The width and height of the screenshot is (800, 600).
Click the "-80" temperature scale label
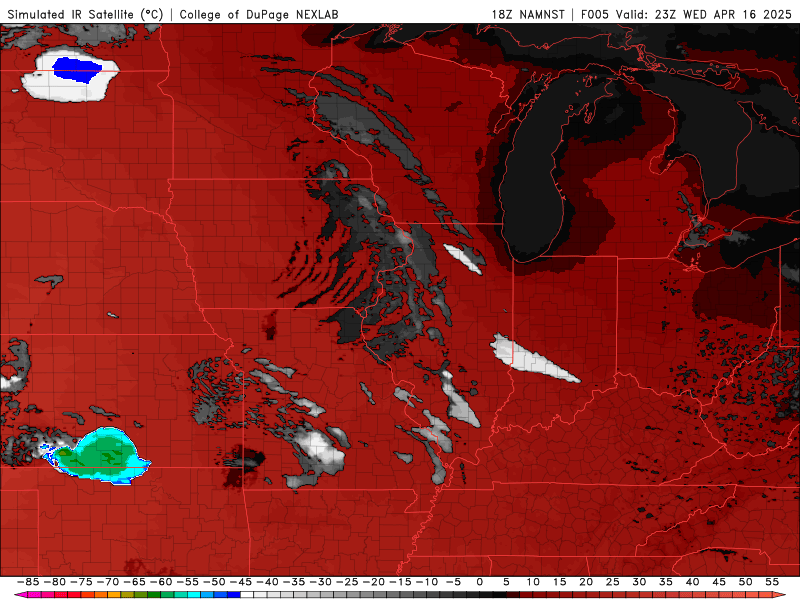pyautogui.click(x=55, y=582)
